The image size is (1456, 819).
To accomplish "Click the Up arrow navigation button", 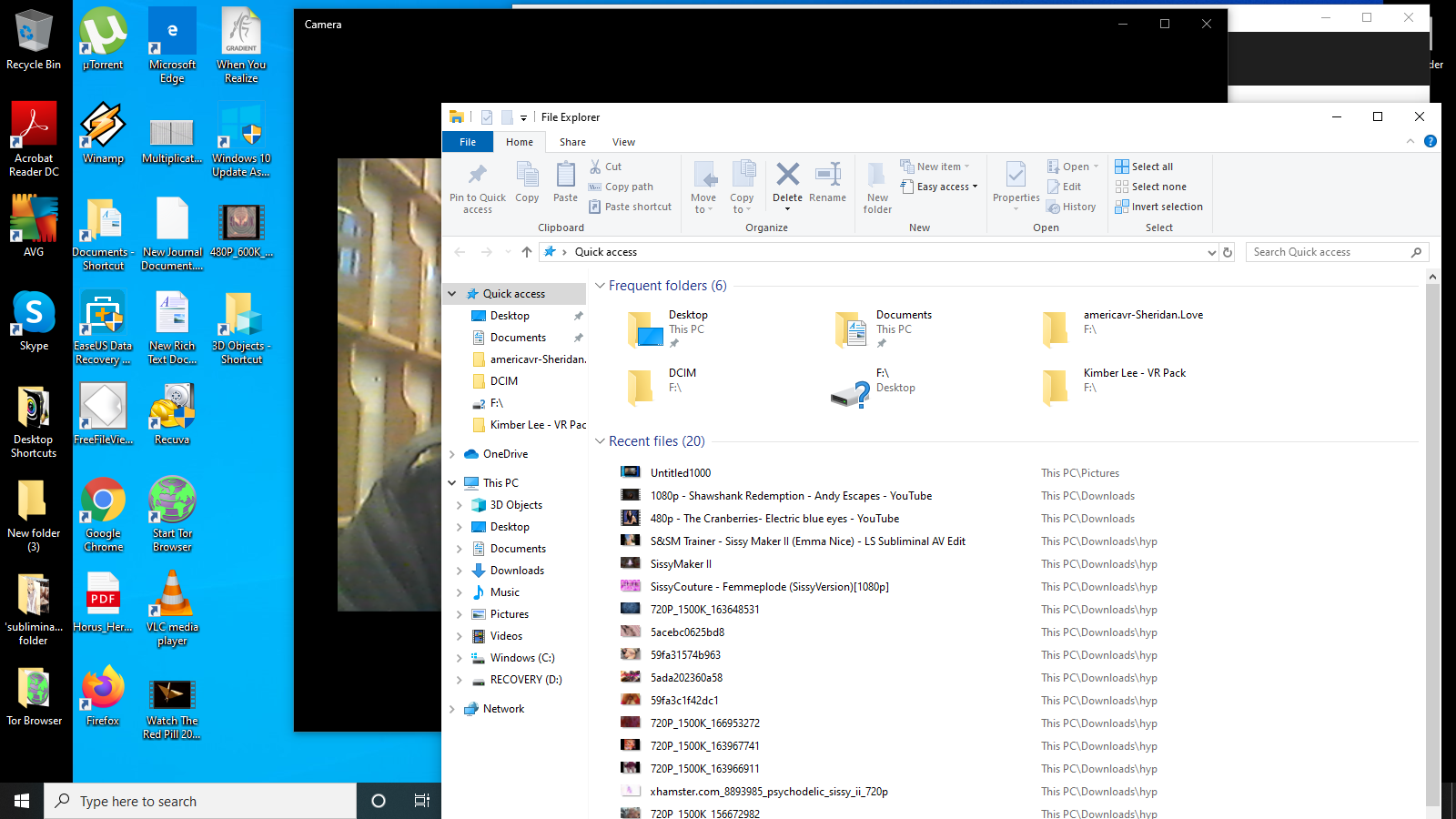I will click(526, 252).
